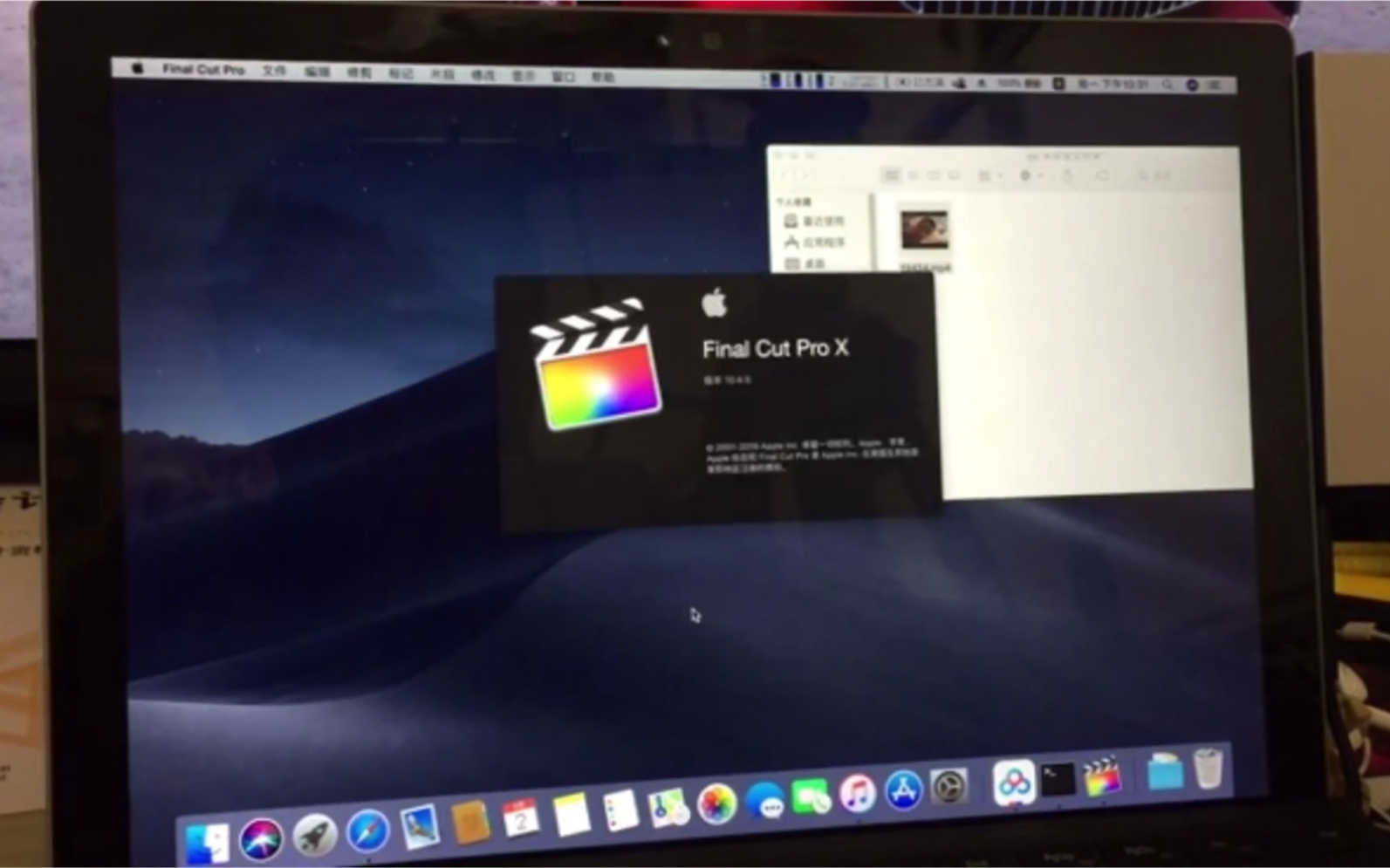Viewport: 1390px width, 868px height.
Task: Go back in the Finder window
Action: pos(784,175)
